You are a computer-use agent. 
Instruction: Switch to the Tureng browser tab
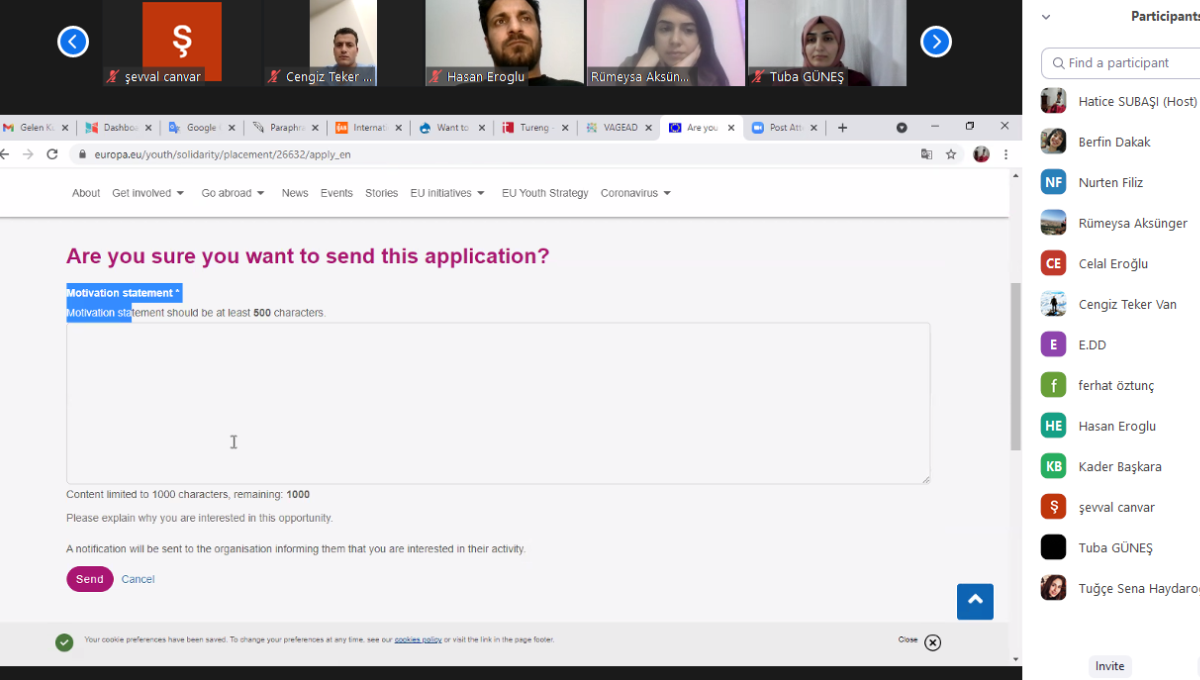tap(538, 128)
